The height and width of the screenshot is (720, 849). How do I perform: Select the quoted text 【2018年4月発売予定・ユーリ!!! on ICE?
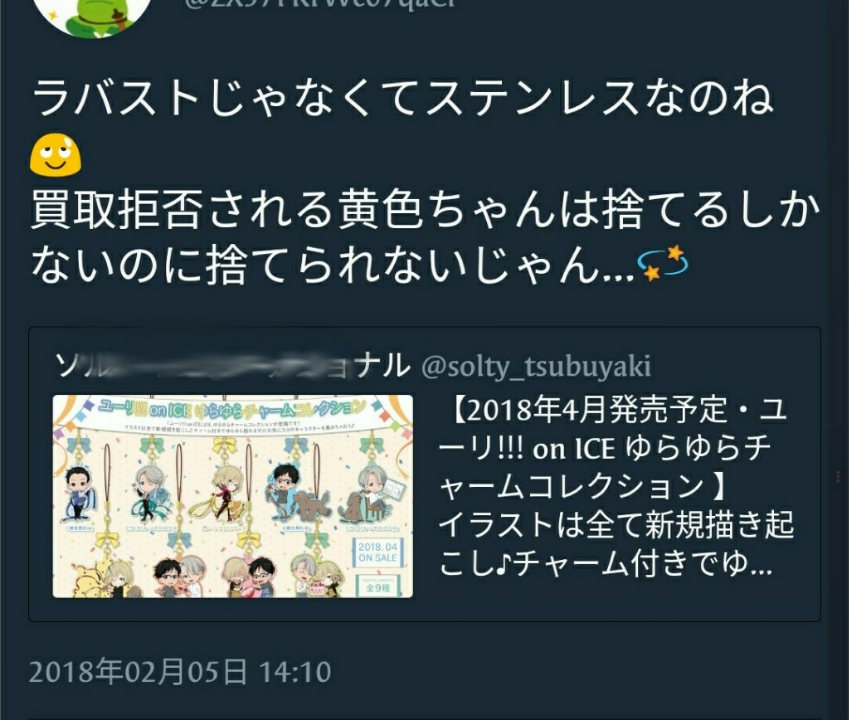point(612,430)
